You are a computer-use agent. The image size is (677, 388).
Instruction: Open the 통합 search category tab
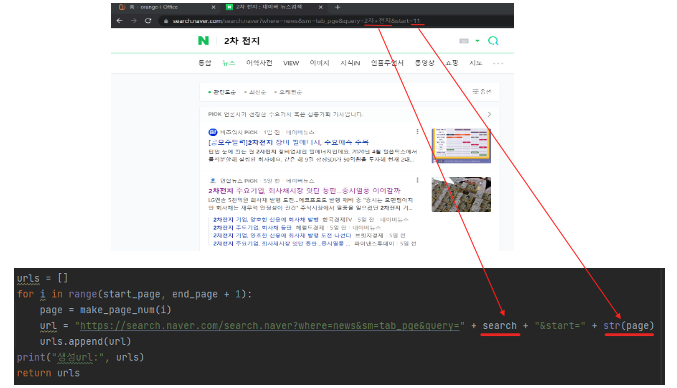click(x=205, y=63)
